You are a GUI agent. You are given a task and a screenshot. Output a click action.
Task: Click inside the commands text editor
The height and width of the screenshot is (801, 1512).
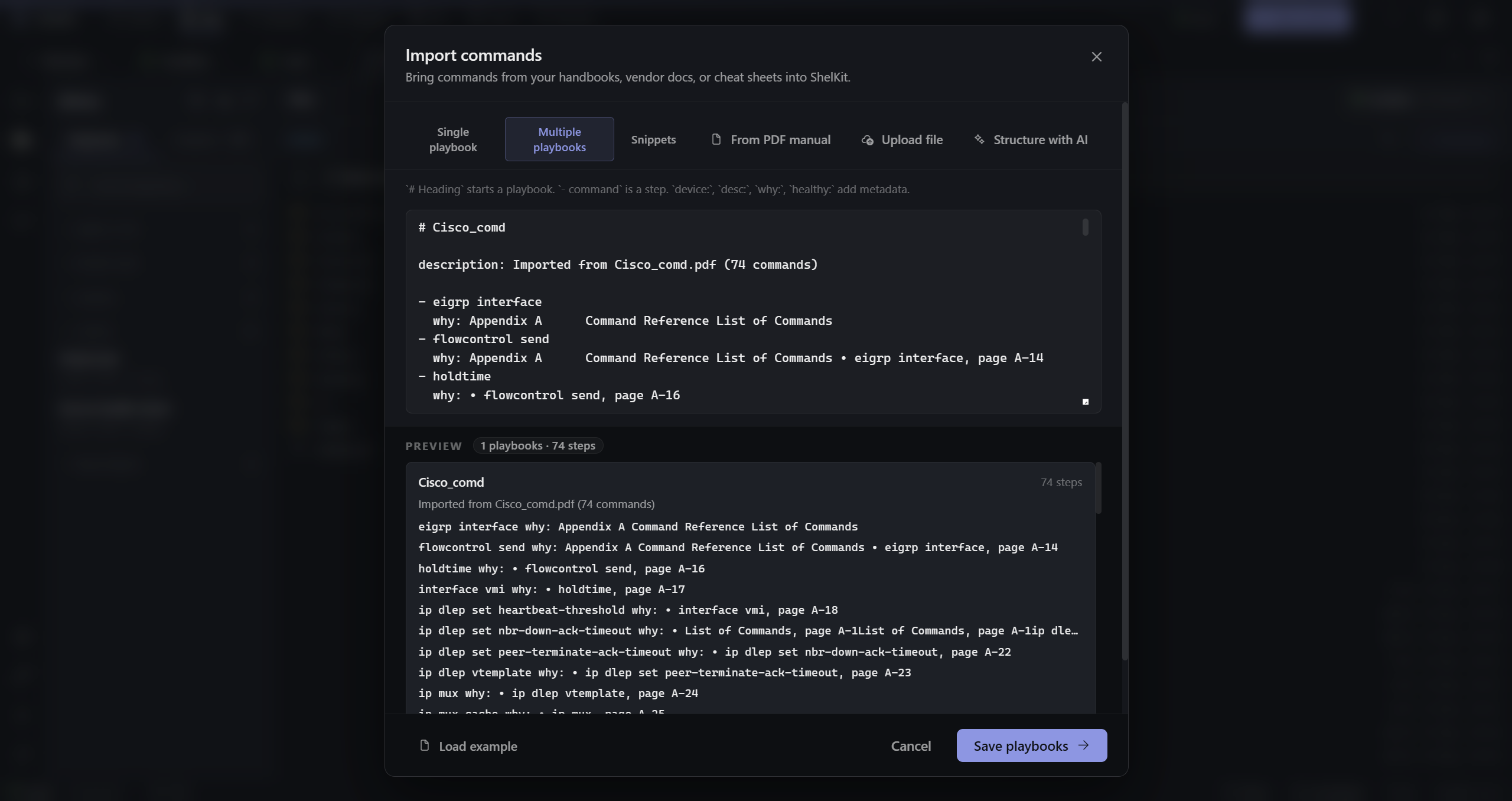(753, 311)
